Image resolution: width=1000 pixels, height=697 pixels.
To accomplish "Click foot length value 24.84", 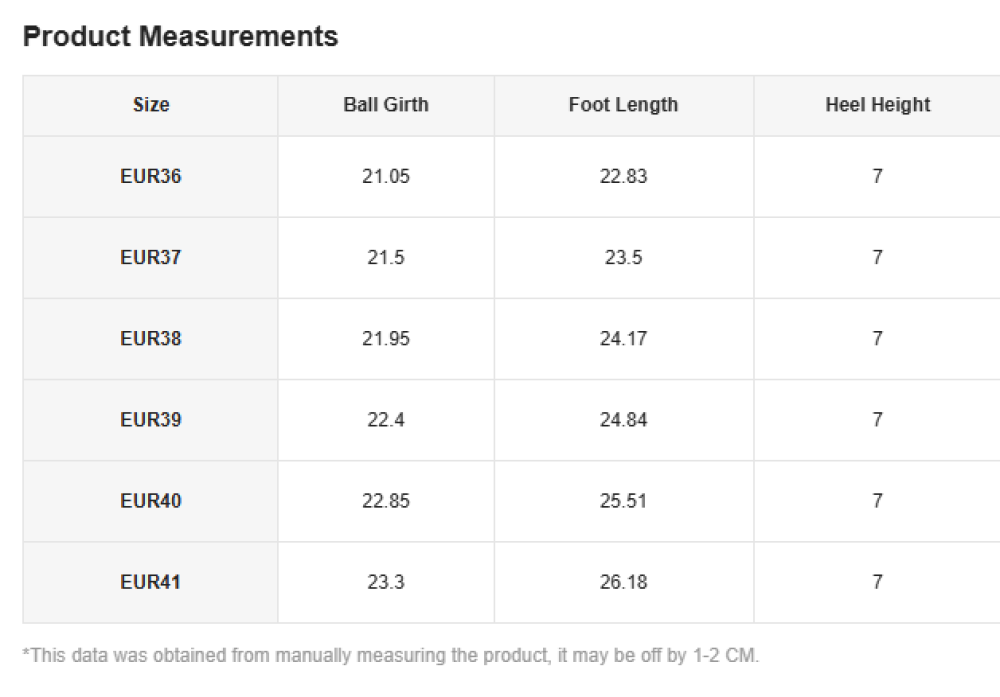I will point(623,420).
